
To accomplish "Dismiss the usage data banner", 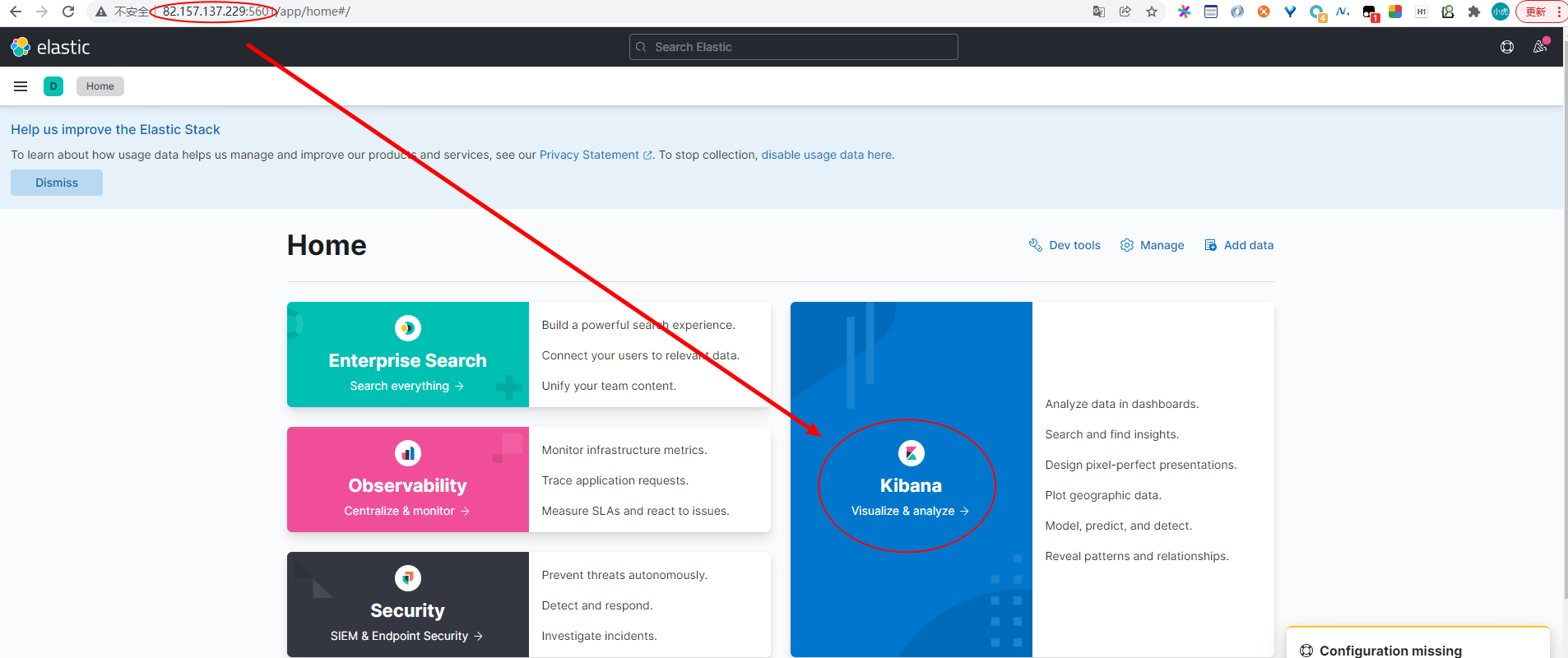I will point(57,183).
